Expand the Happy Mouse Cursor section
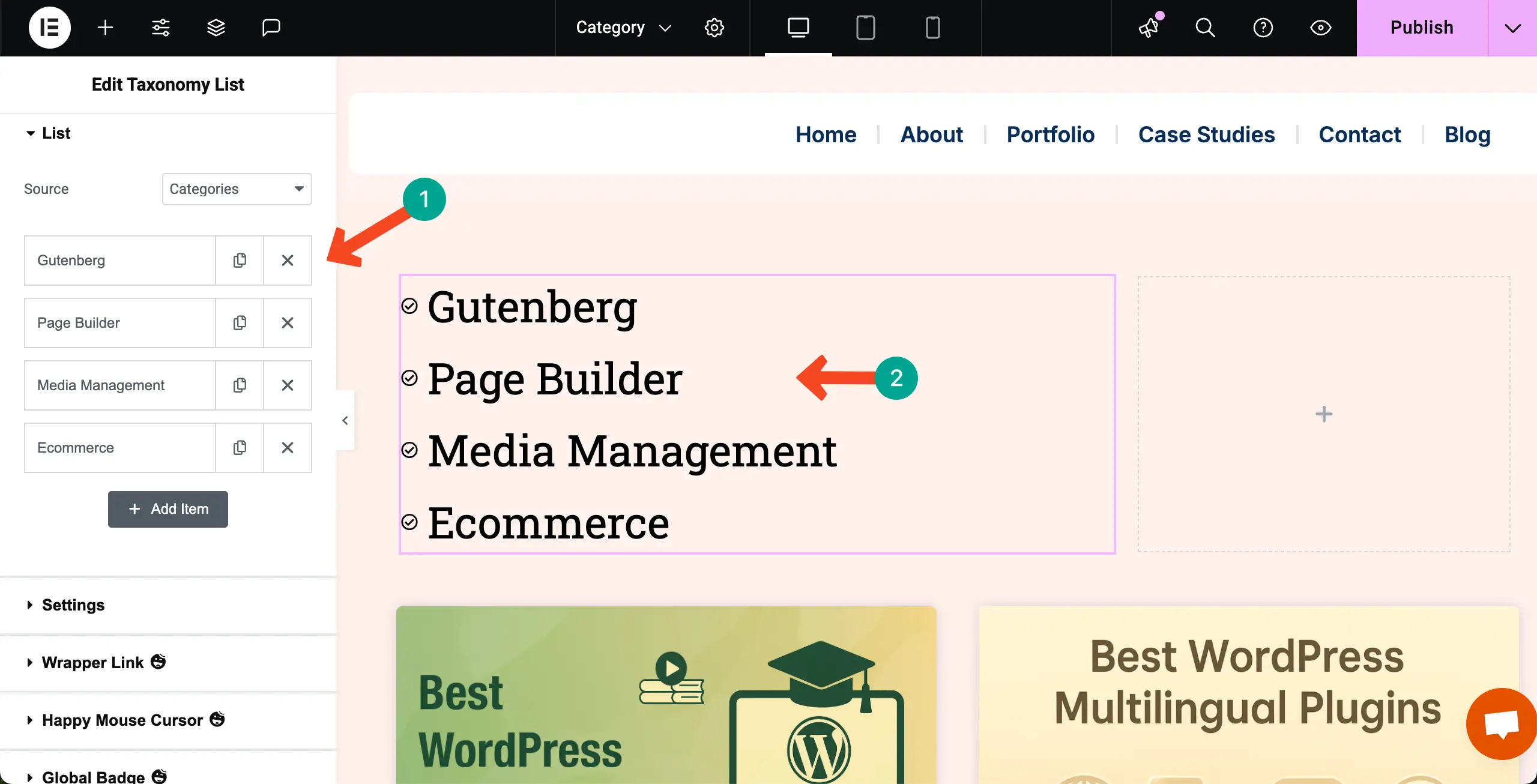1537x784 pixels. [x=168, y=720]
